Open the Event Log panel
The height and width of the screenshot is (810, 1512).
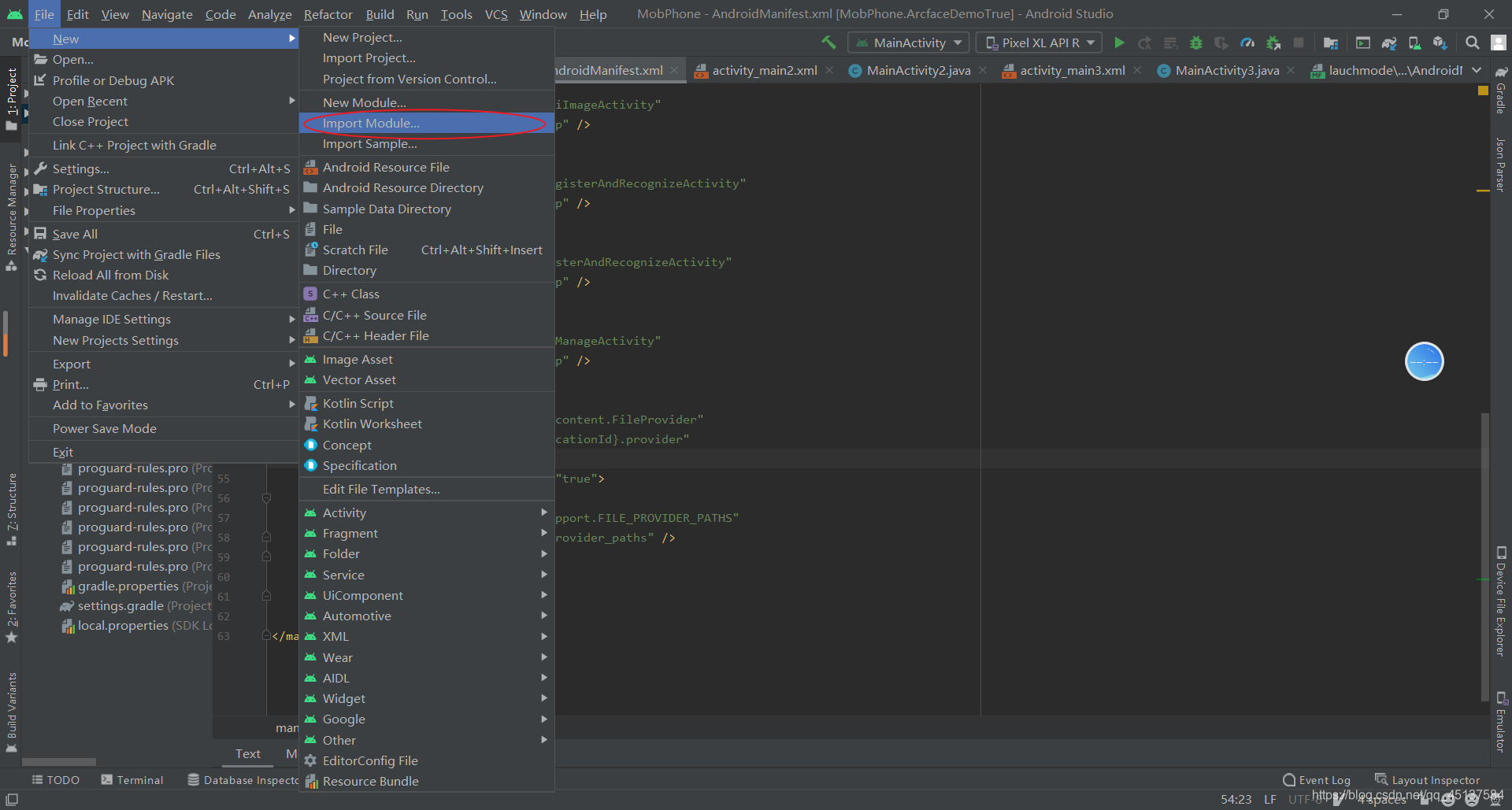coord(1317,780)
